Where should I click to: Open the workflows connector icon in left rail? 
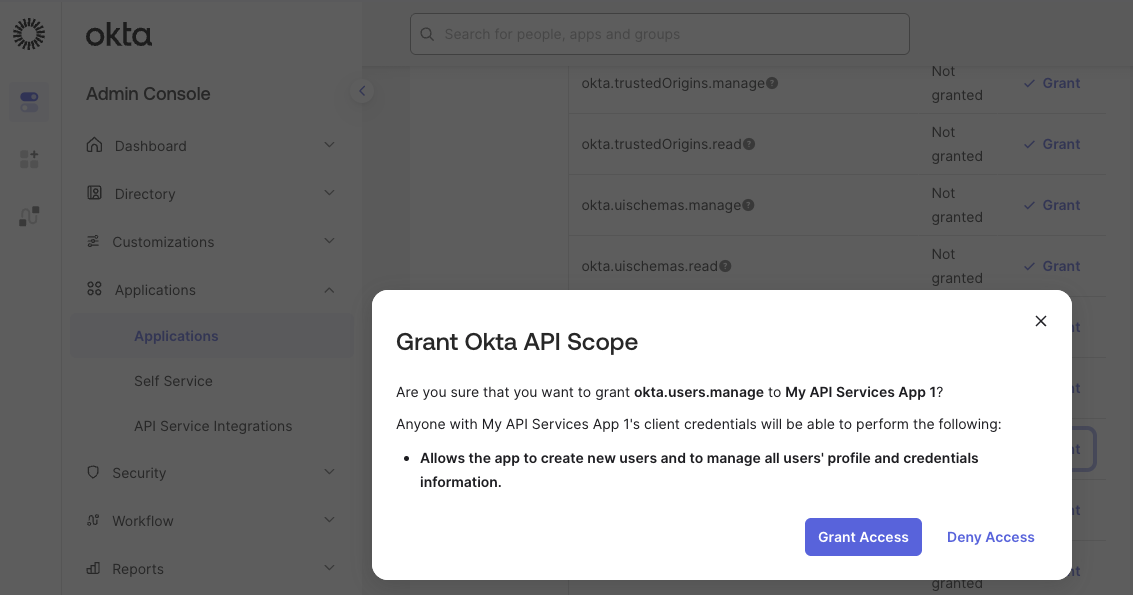(29, 215)
